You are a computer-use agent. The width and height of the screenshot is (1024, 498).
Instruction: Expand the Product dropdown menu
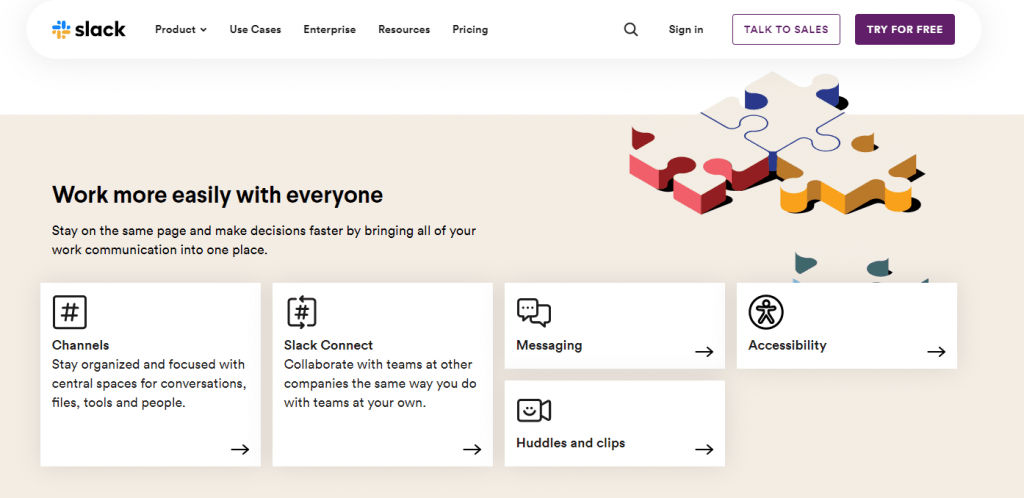click(x=181, y=29)
